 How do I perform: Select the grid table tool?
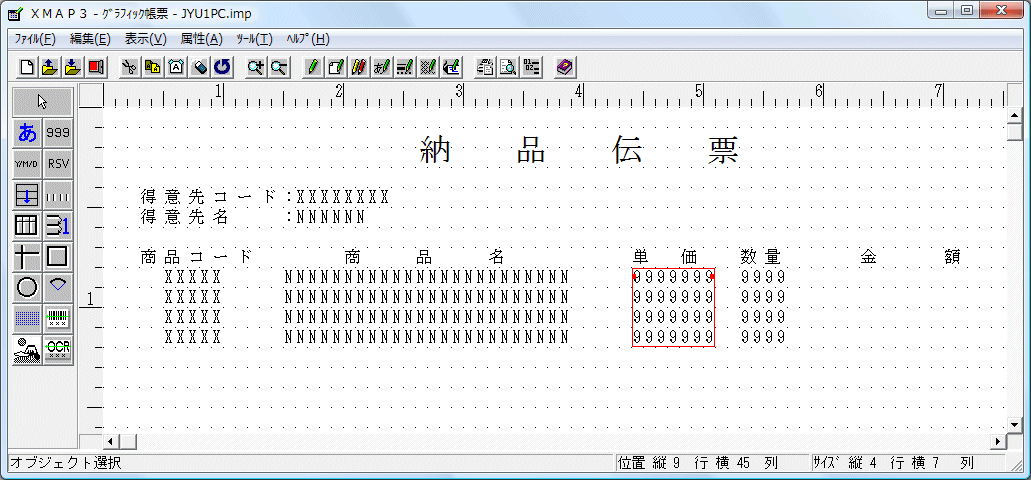(x=28, y=226)
